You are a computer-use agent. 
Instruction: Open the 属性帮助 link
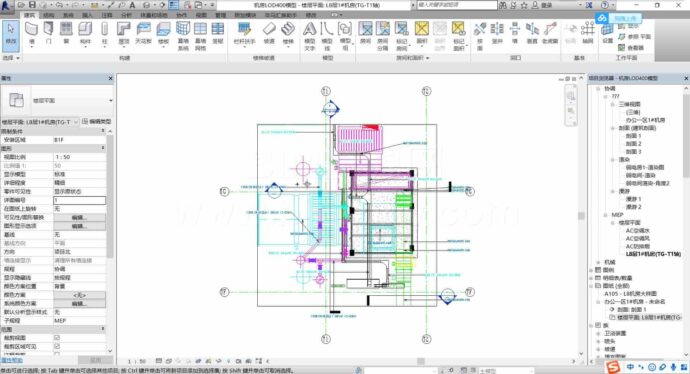(9, 360)
